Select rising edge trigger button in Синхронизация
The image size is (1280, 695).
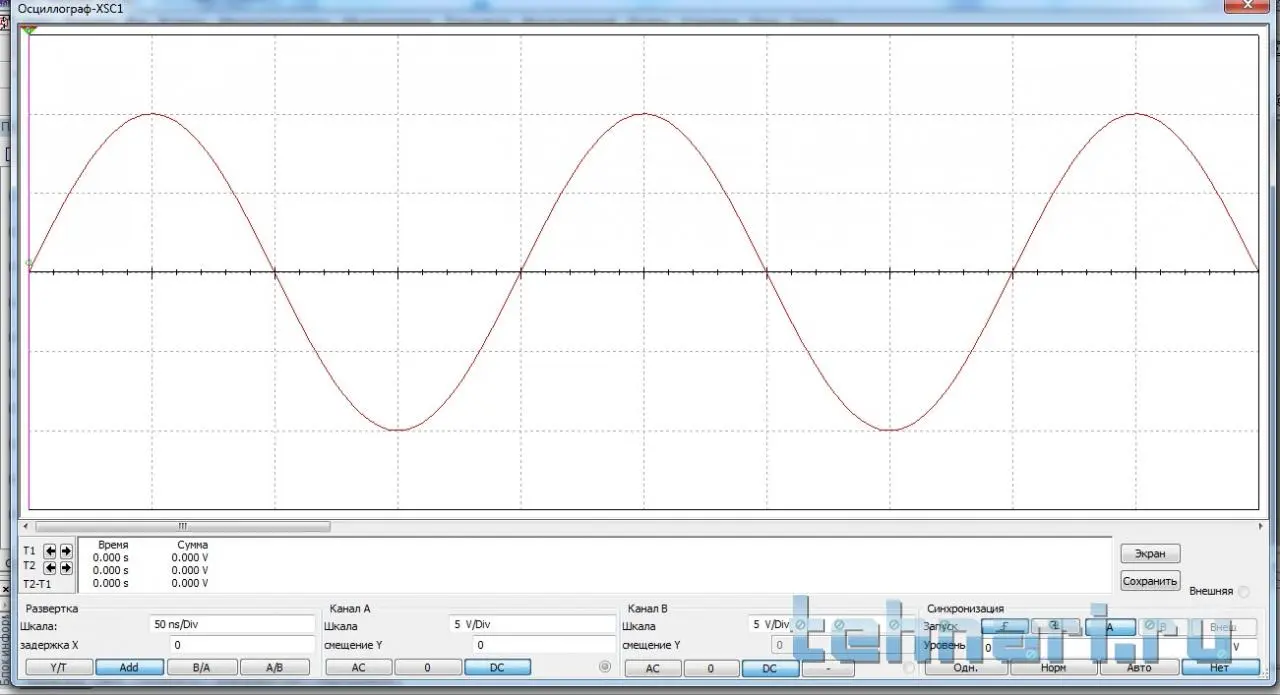1005,627
